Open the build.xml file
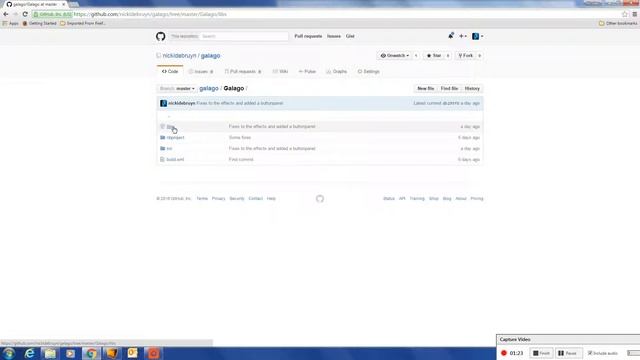Image resolution: width=640 pixels, height=360 pixels. pyautogui.click(x=175, y=160)
